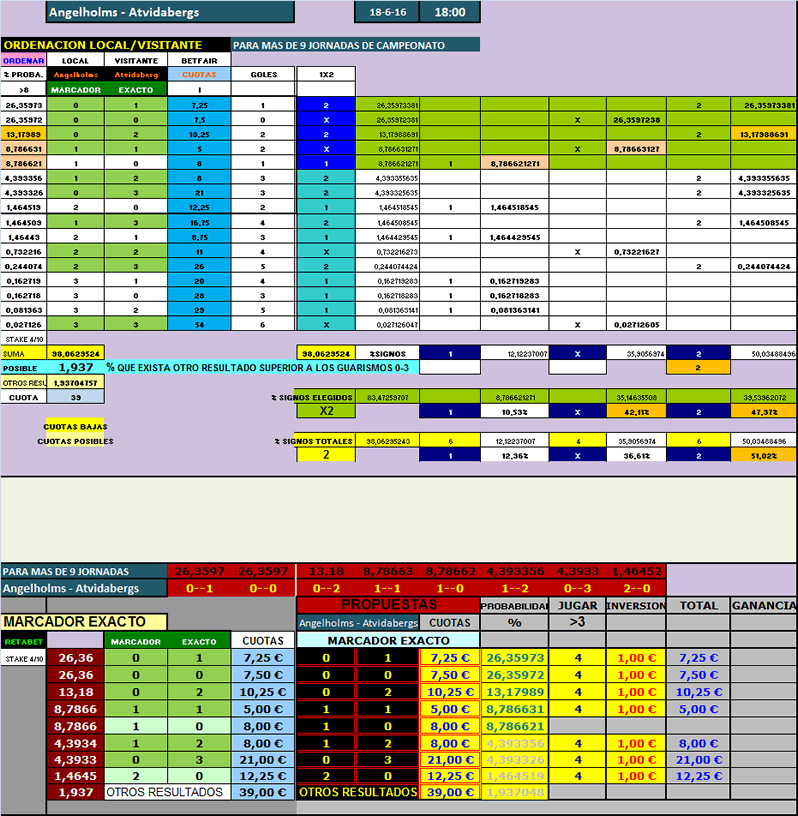Click the ORDENACION LOCAL/VISITANTE header
The image size is (798, 816).
(116, 45)
